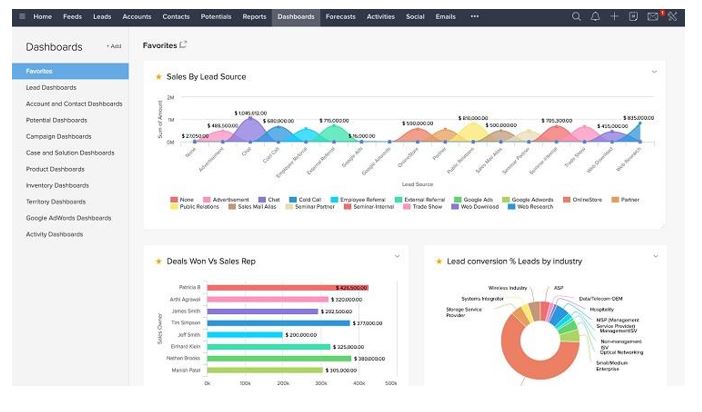Screen dimensions: 702x412
Task: Open the Reports tab
Action: (x=254, y=17)
